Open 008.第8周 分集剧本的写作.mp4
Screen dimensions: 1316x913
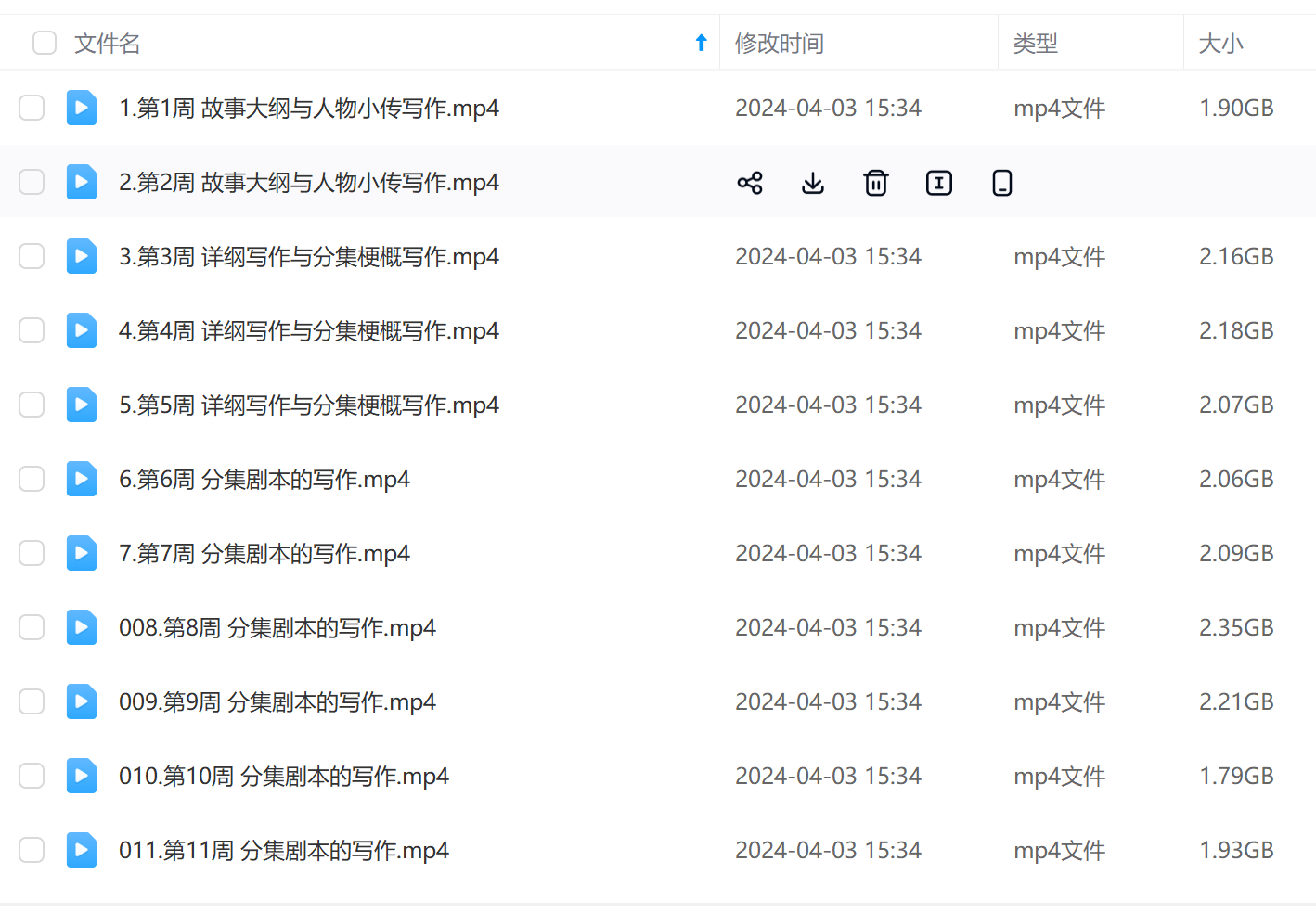point(277,628)
